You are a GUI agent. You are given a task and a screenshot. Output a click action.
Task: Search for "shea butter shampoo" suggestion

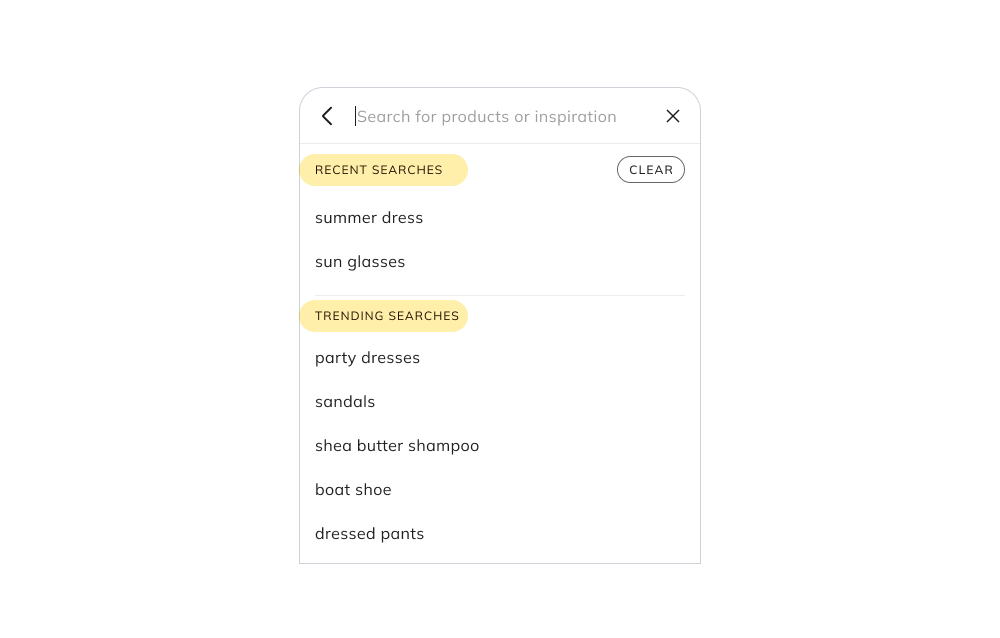pyautogui.click(x=397, y=446)
